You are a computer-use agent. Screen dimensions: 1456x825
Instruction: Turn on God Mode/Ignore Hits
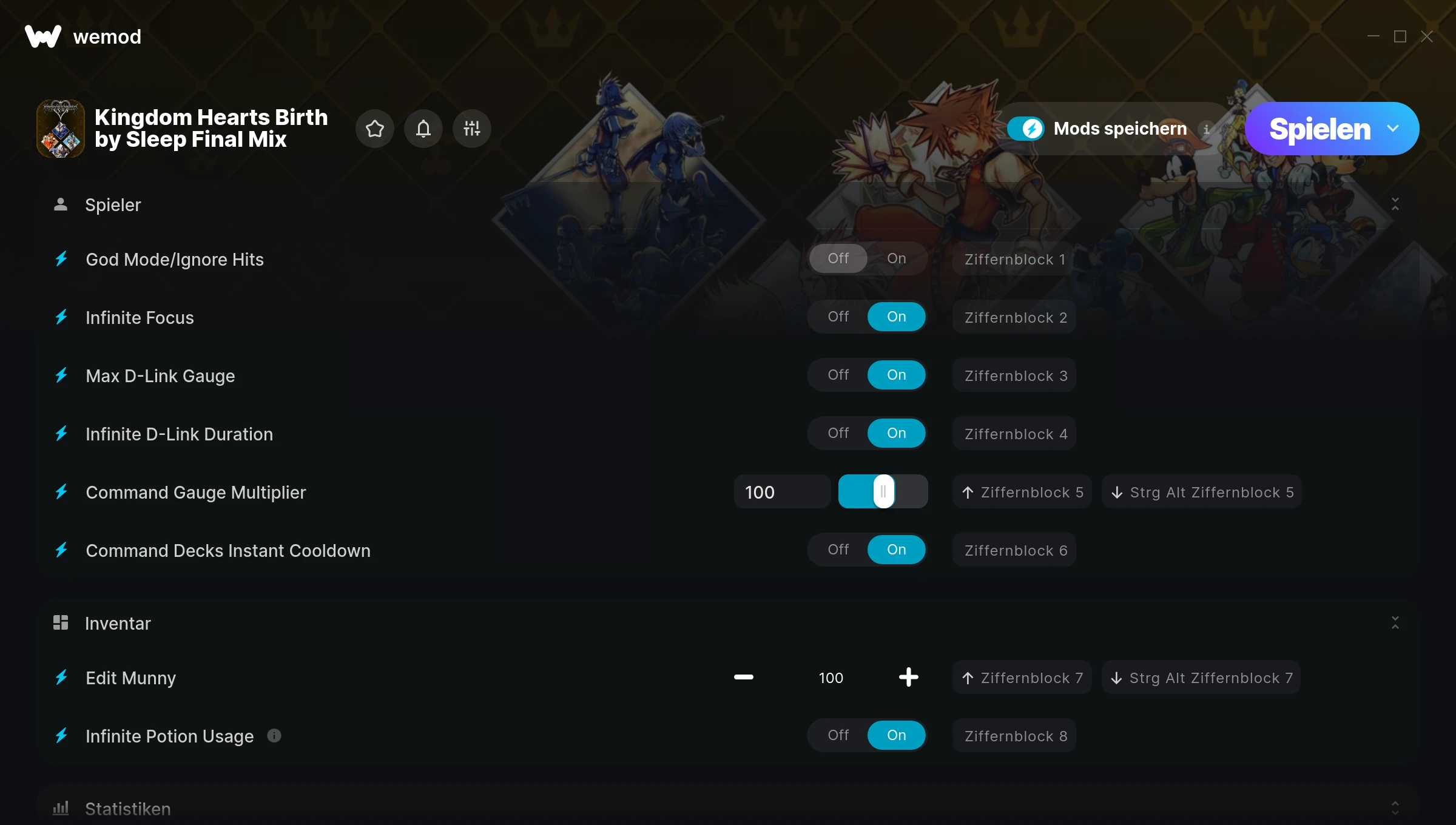tap(897, 258)
